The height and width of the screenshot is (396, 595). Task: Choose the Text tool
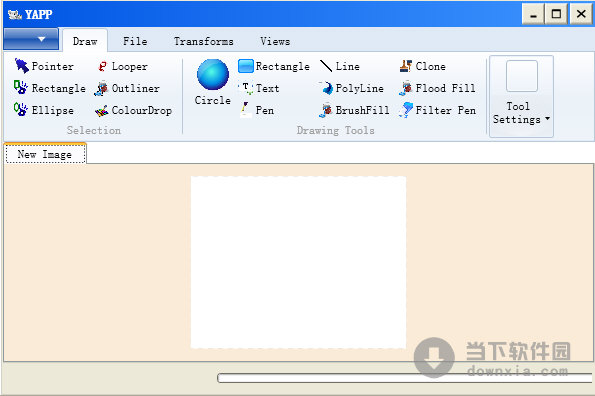click(259, 88)
